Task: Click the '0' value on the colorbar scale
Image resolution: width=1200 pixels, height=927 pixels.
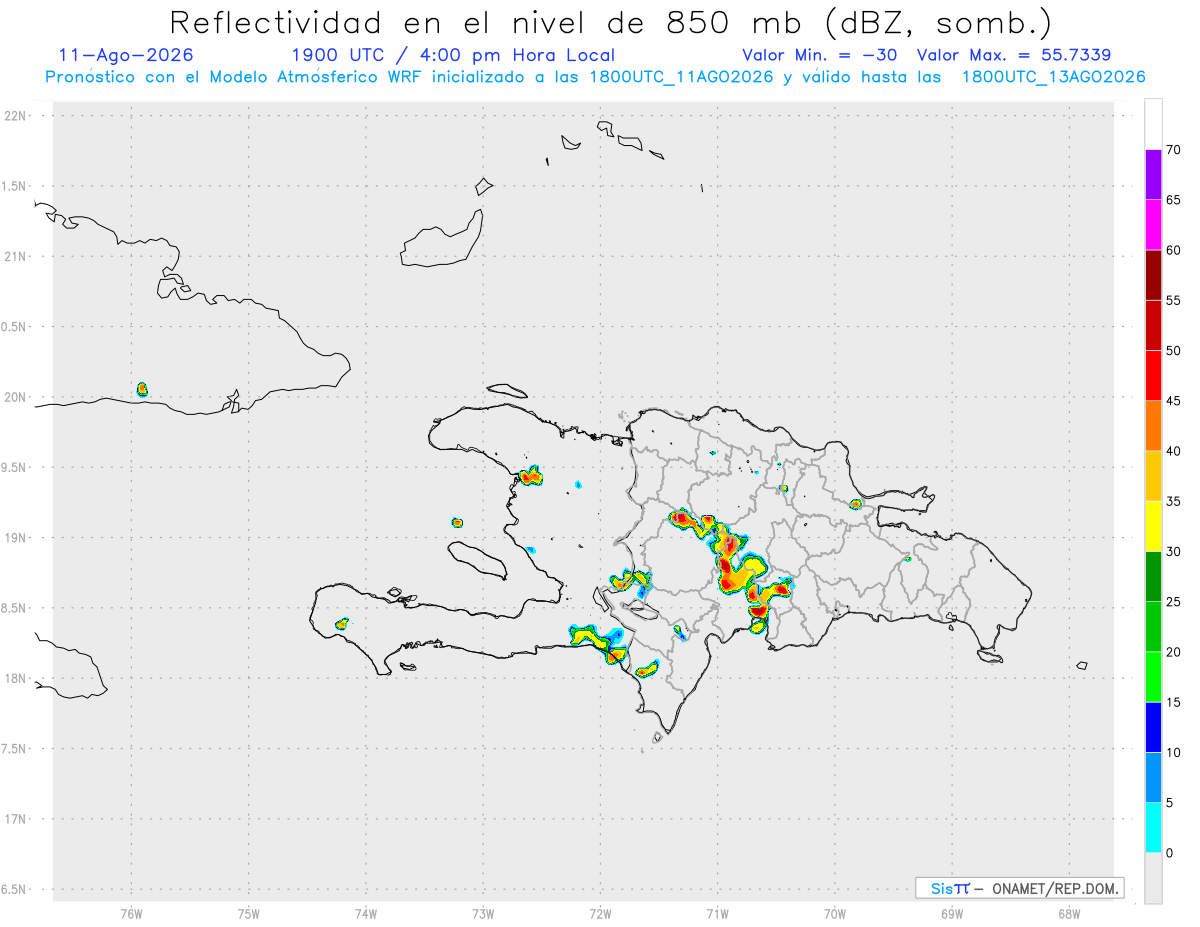Action: pyautogui.click(x=1170, y=853)
